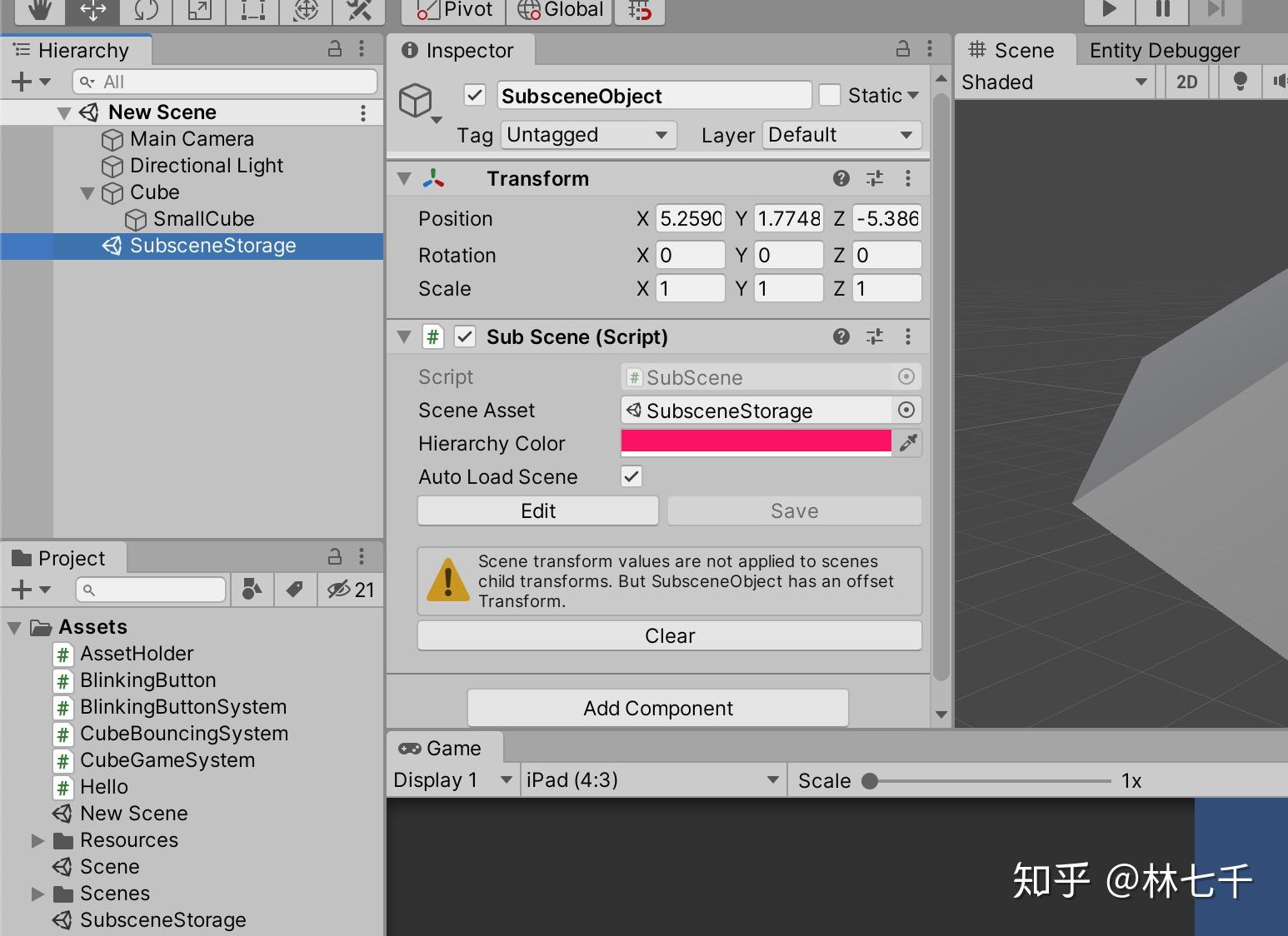The height and width of the screenshot is (936, 1288).
Task: Collapse the Cube item in the Hierarchy
Action: (x=87, y=192)
